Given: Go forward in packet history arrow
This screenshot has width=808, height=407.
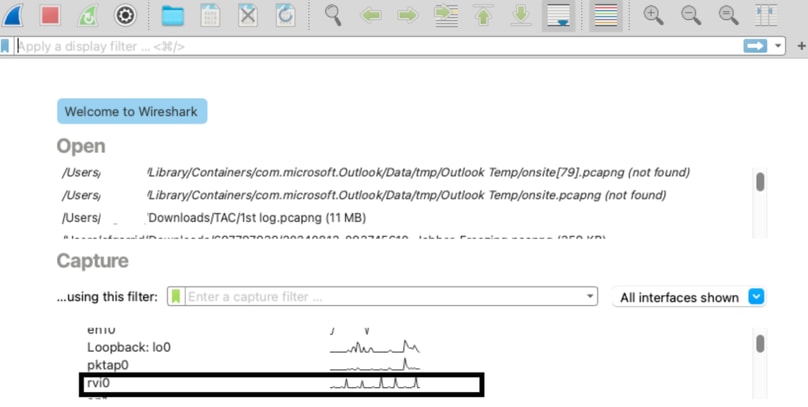Looking at the screenshot, I should (408, 15).
